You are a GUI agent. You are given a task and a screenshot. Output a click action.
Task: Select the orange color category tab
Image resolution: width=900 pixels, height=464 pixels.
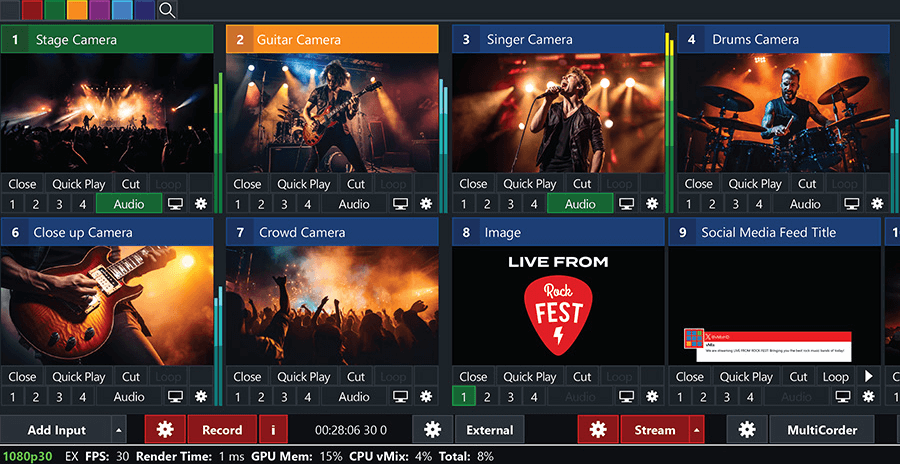(77, 10)
